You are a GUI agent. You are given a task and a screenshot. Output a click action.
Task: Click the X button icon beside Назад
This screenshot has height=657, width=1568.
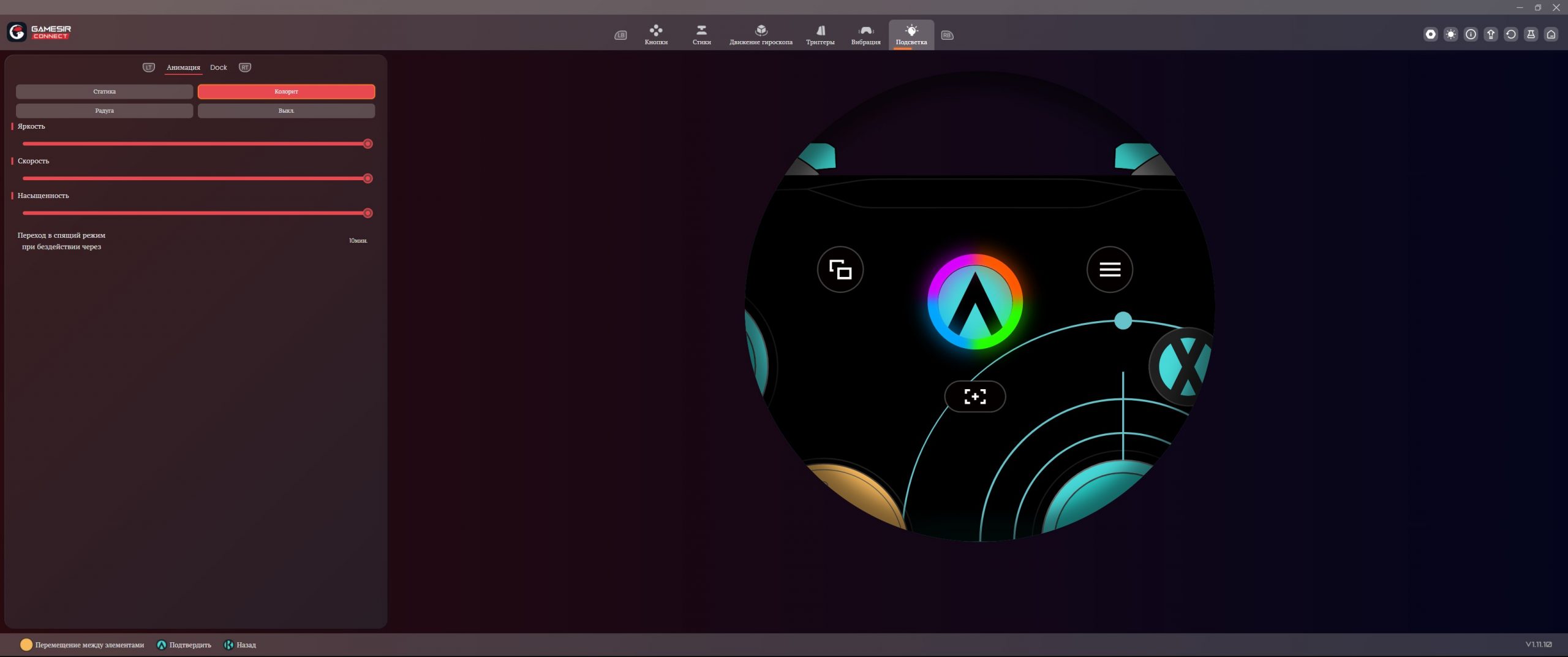coord(228,645)
